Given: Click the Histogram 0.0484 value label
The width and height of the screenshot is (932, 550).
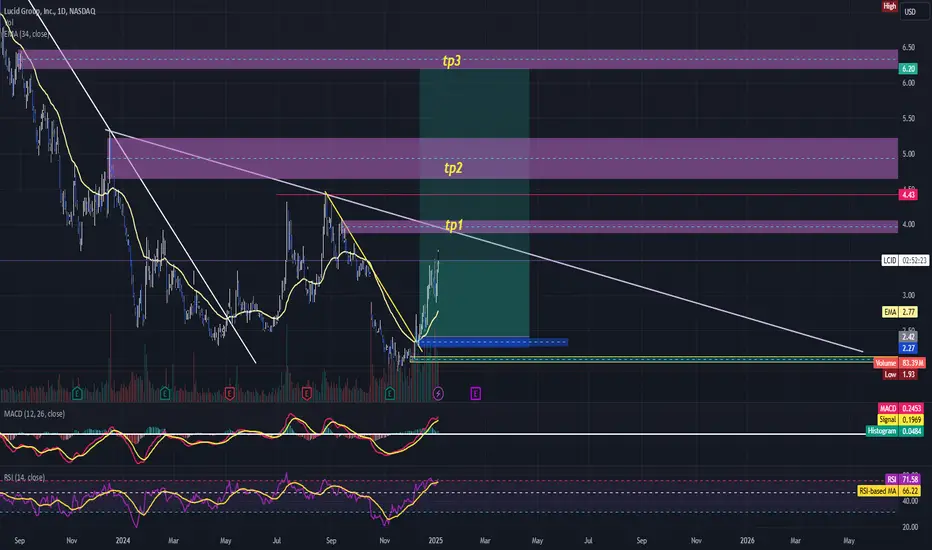Looking at the screenshot, I should [895, 431].
